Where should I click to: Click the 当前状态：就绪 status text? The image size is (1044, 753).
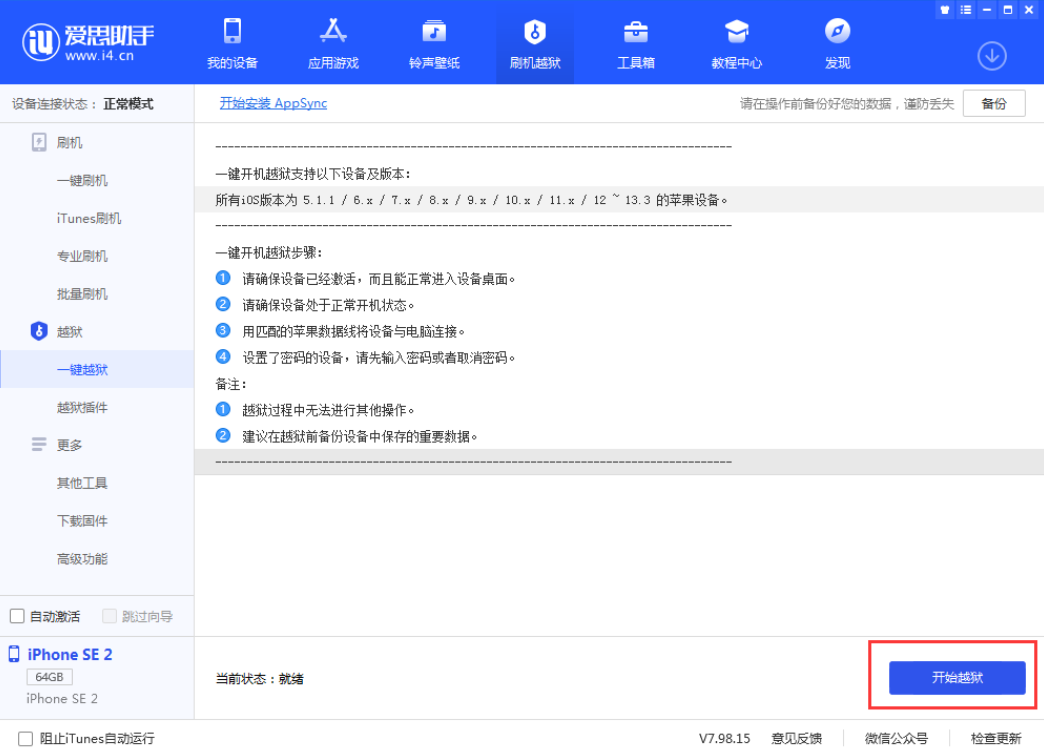point(260,678)
